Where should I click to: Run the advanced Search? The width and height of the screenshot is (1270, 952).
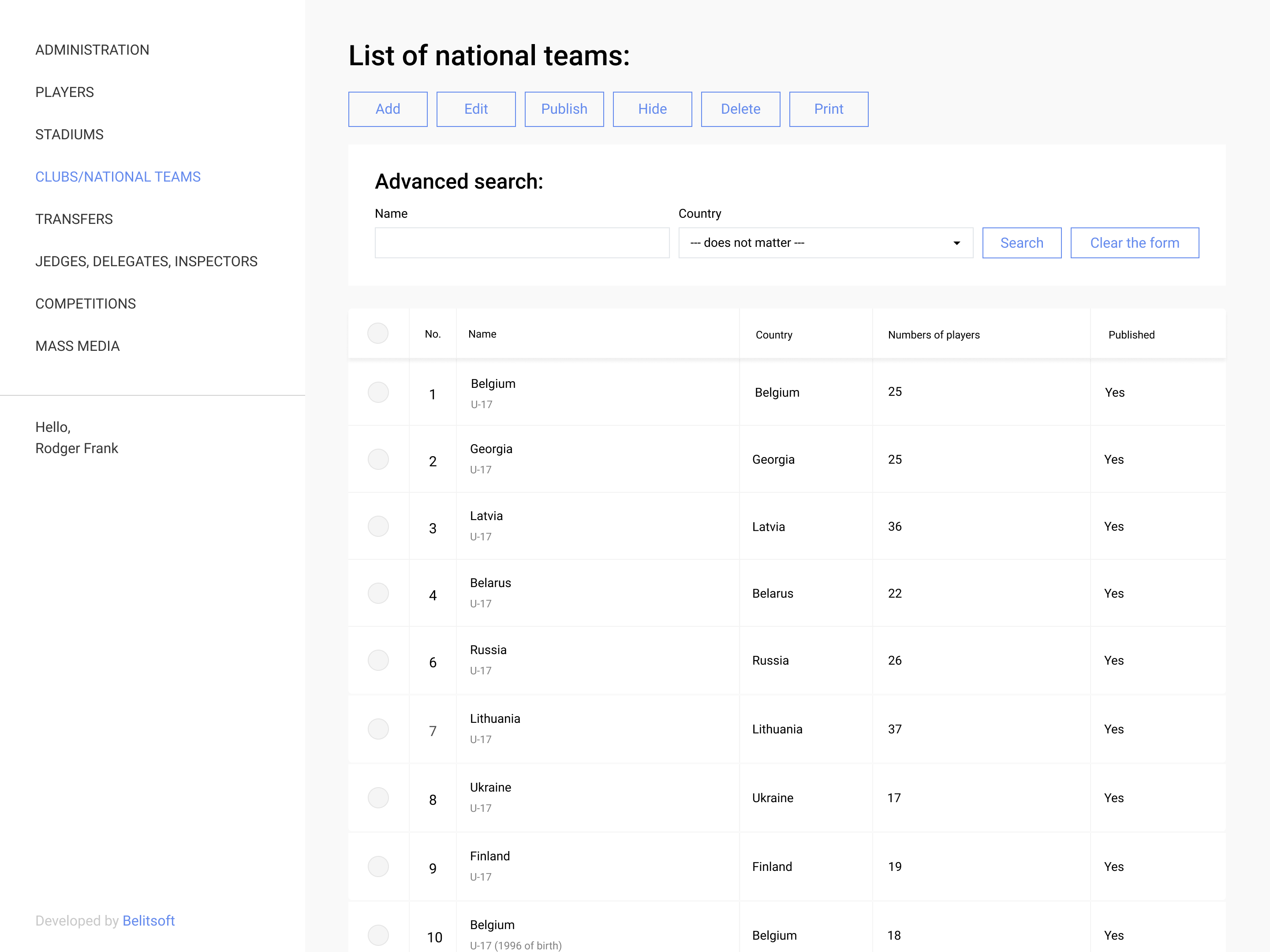[1022, 243]
